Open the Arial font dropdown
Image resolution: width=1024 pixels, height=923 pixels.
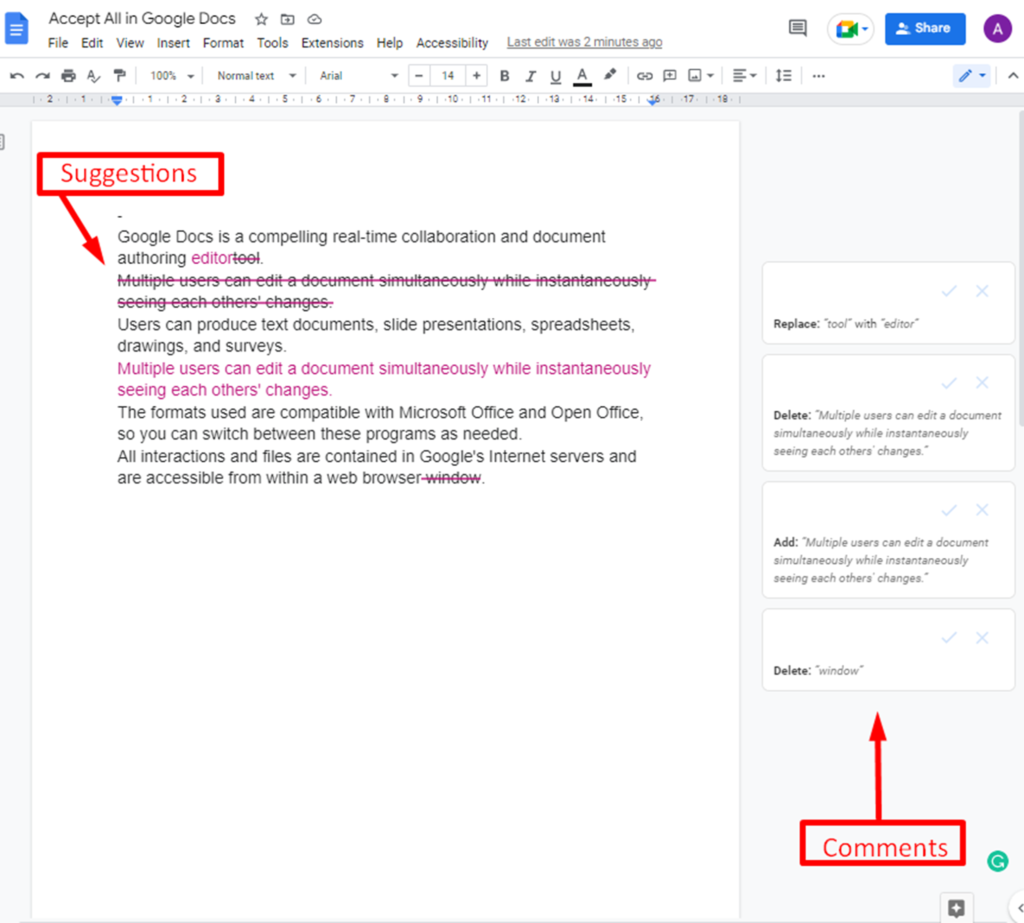[359, 76]
